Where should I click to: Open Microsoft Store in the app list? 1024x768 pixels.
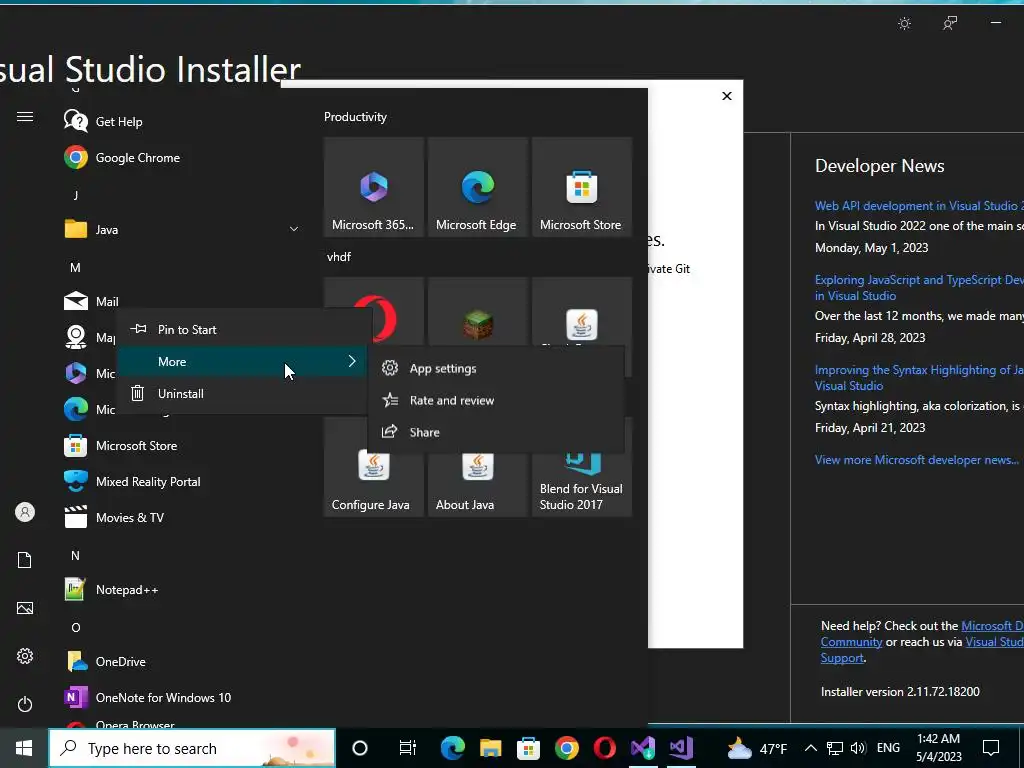coord(136,445)
